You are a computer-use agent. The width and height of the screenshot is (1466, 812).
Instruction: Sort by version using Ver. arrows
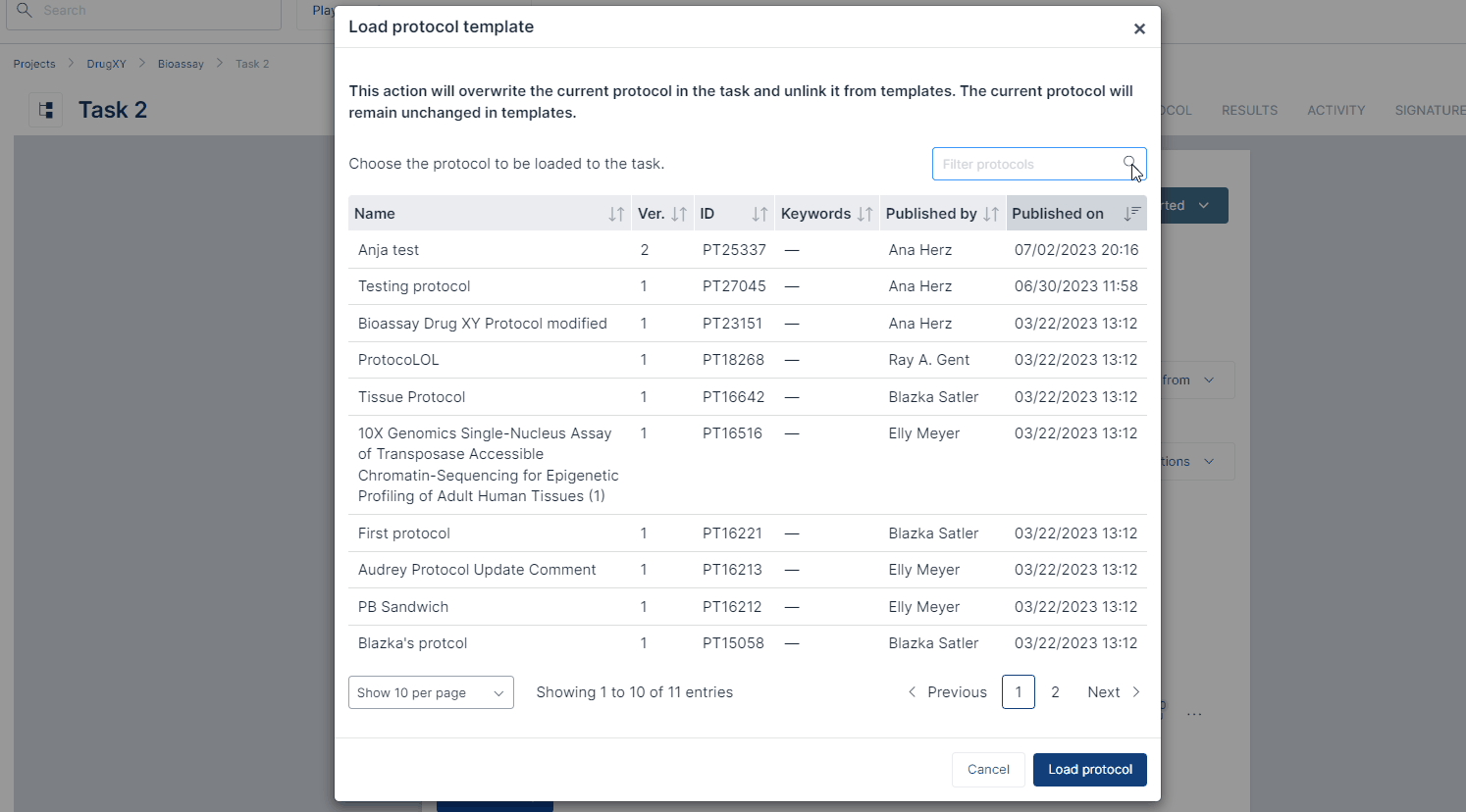[x=679, y=214]
